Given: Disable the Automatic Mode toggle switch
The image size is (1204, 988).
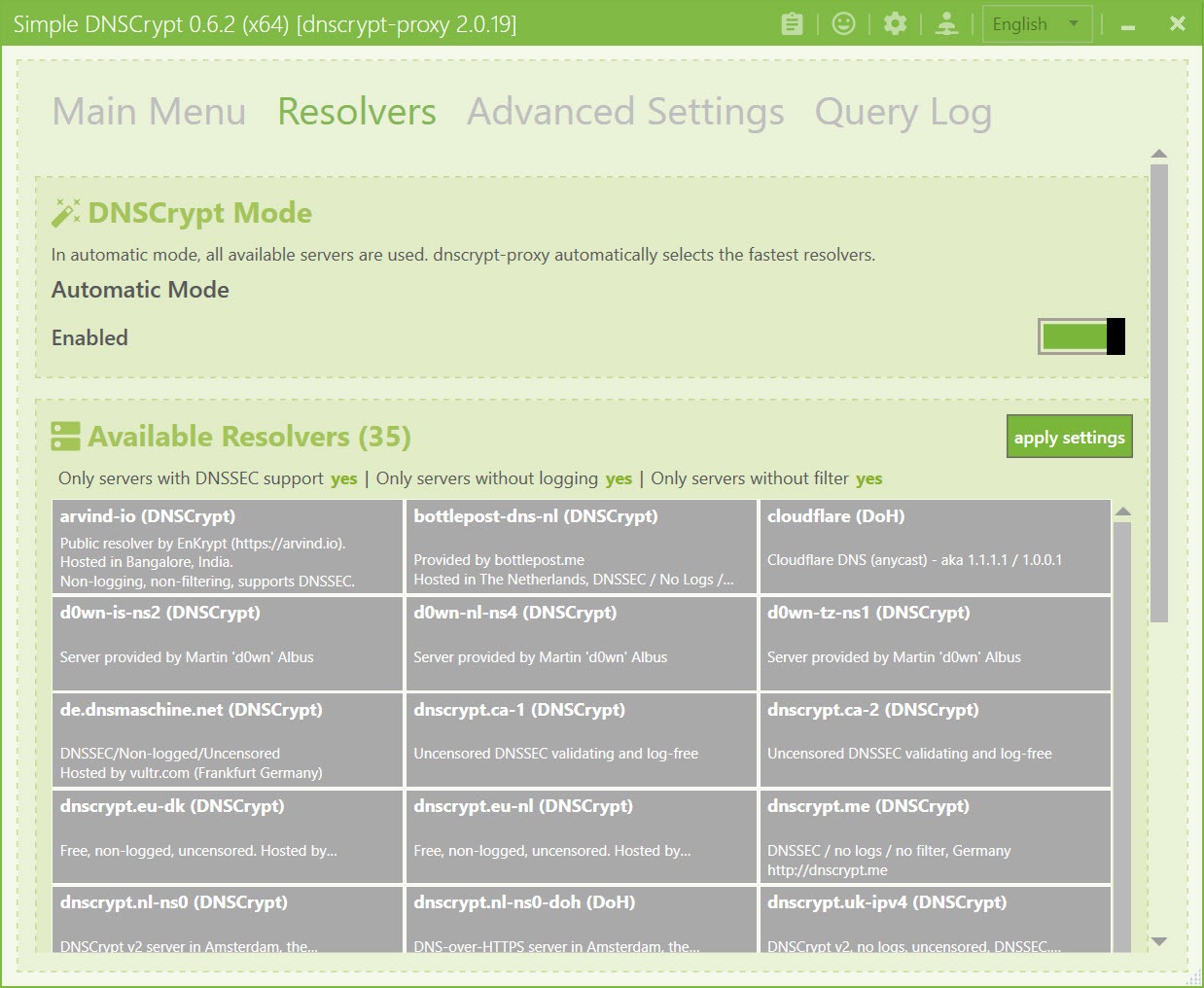Looking at the screenshot, I should pyautogui.click(x=1081, y=336).
